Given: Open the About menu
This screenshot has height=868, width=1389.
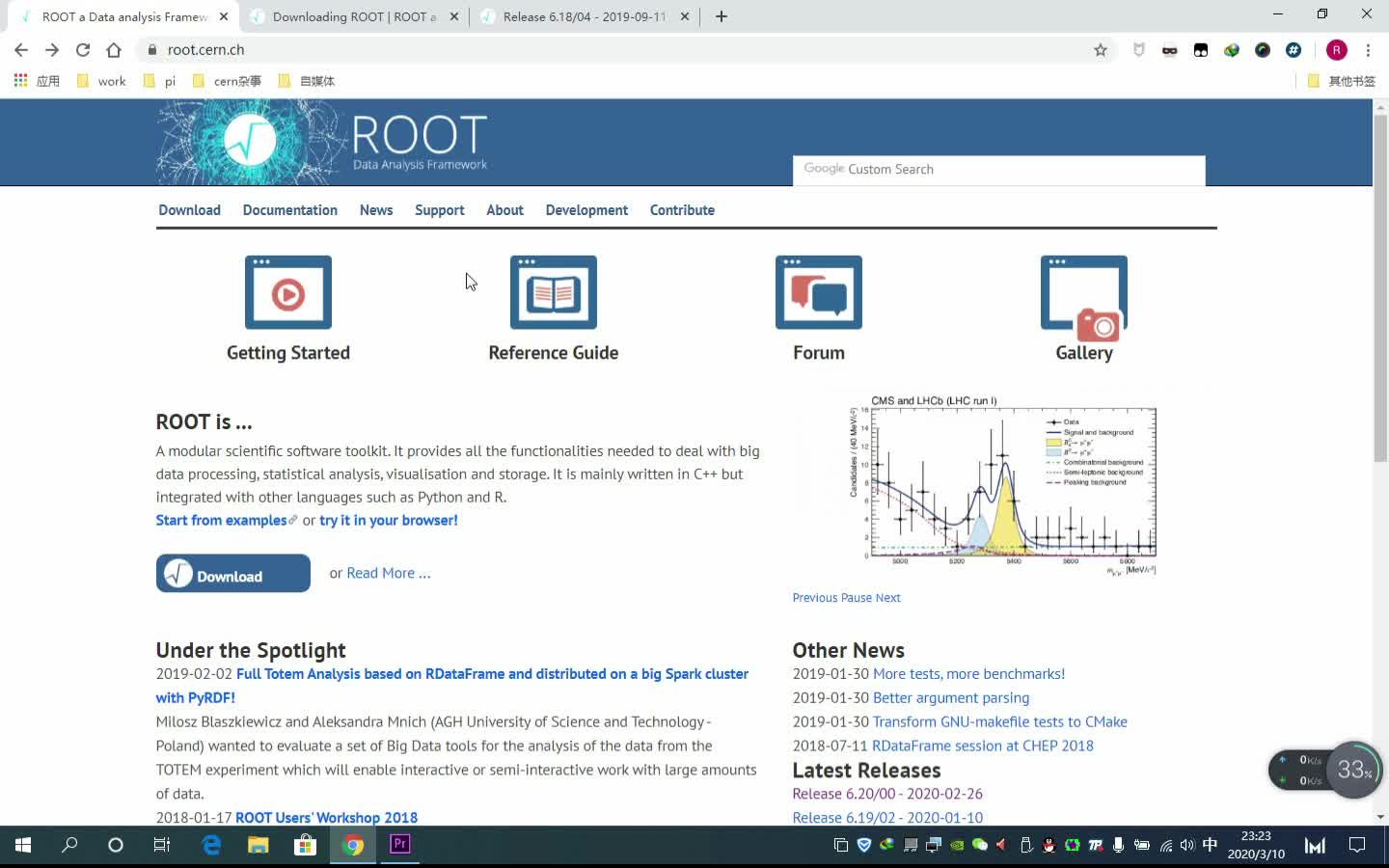Looking at the screenshot, I should (x=505, y=210).
